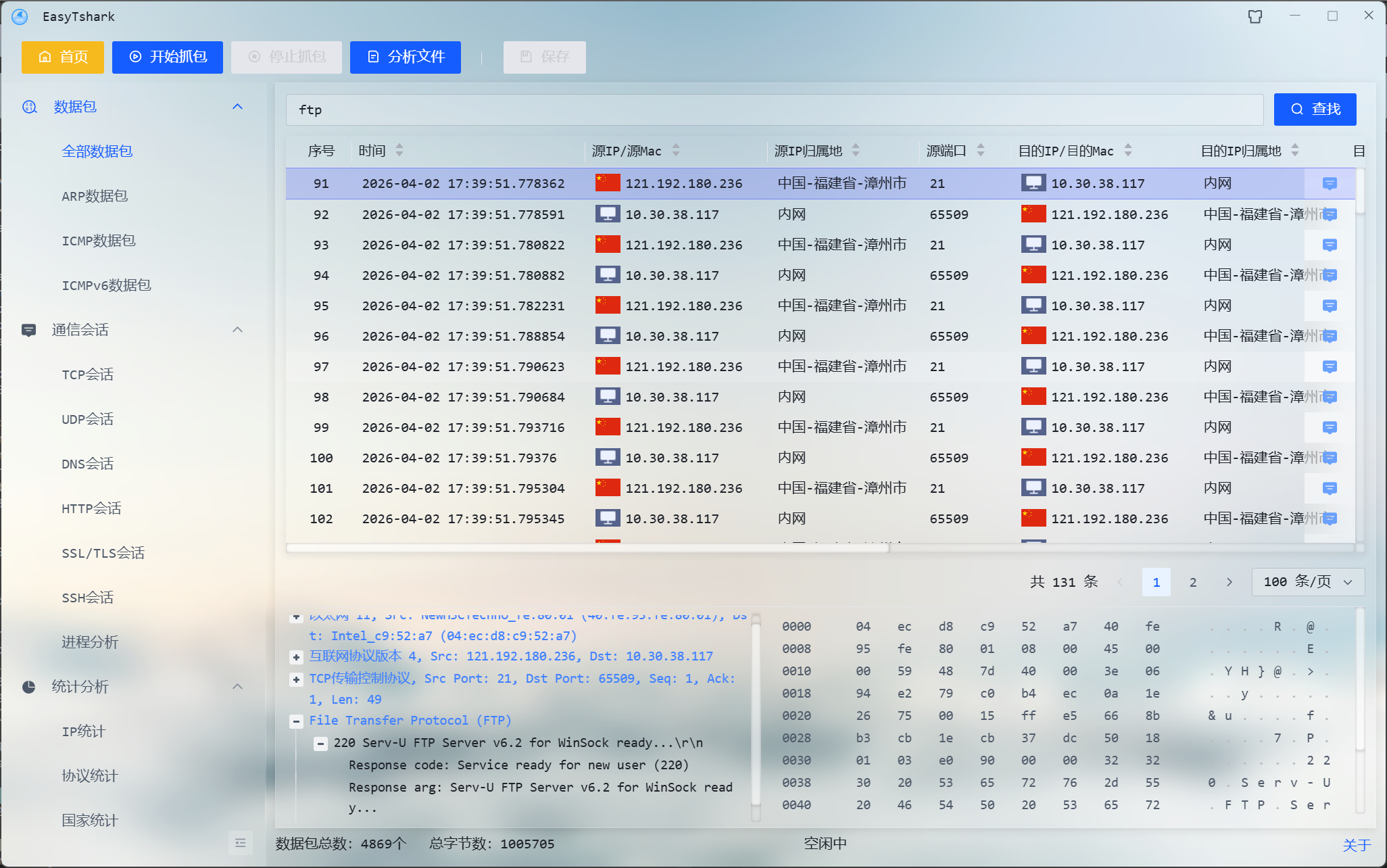Click the 开始抓包 button
Image resolution: width=1387 pixels, height=868 pixels.
click(x=168, y=57)
